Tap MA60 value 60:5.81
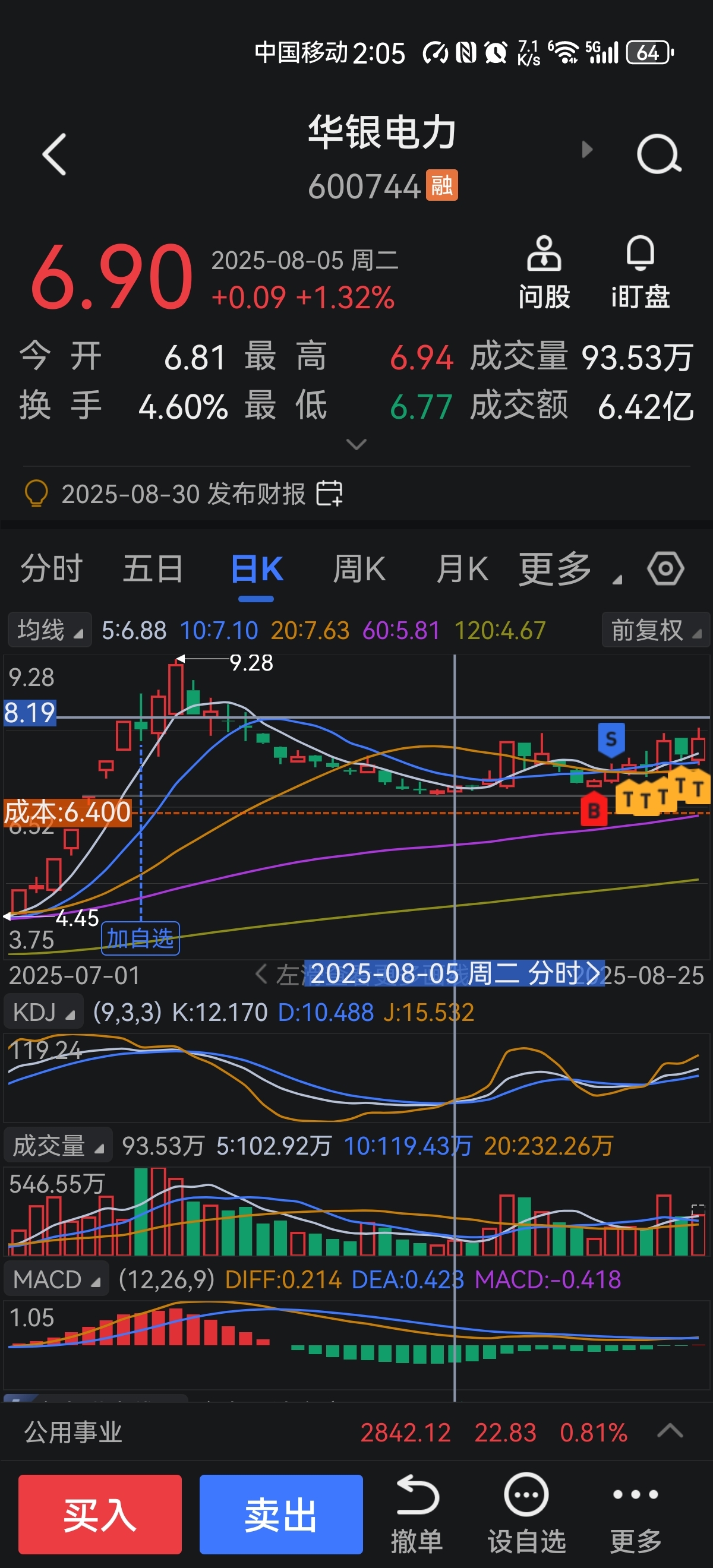713x1568 pixels. [x=401, y=631]
